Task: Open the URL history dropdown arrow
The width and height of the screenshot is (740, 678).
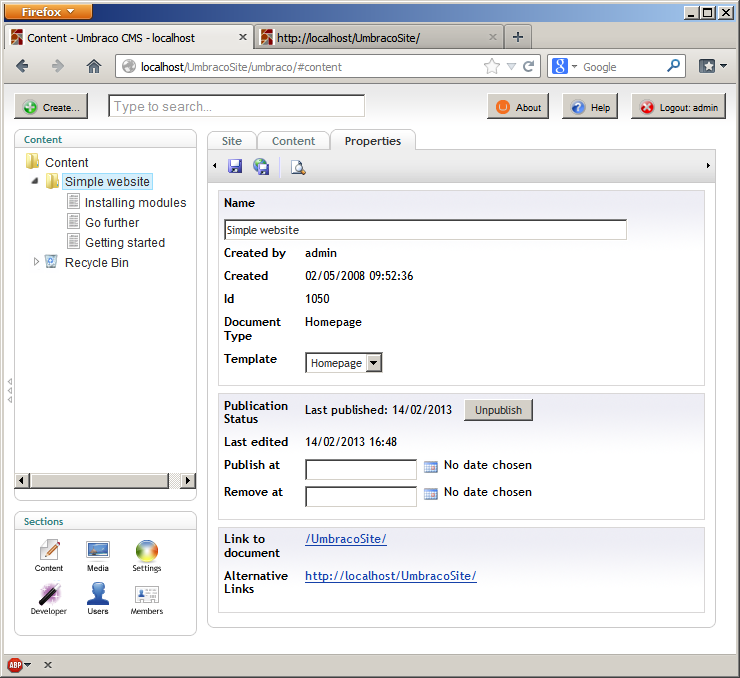Action: pyautogui.click(x=511, y=67)
